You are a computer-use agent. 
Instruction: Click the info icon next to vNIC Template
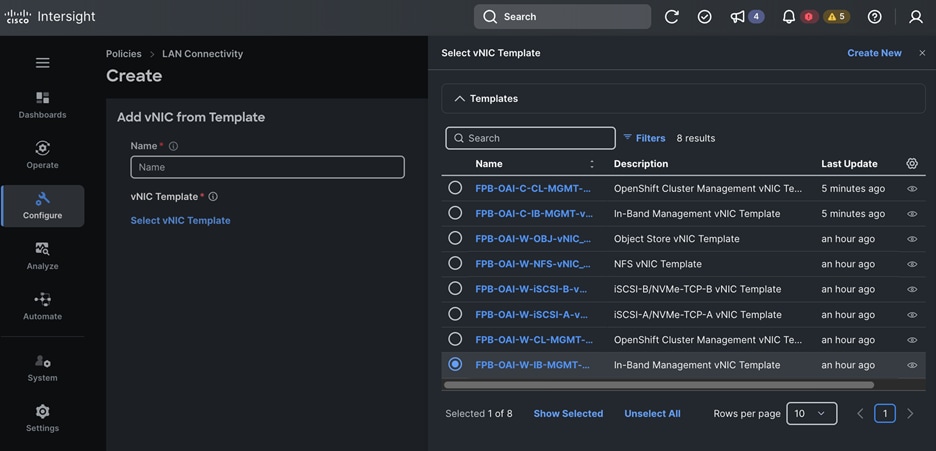[x=213, y=196]
